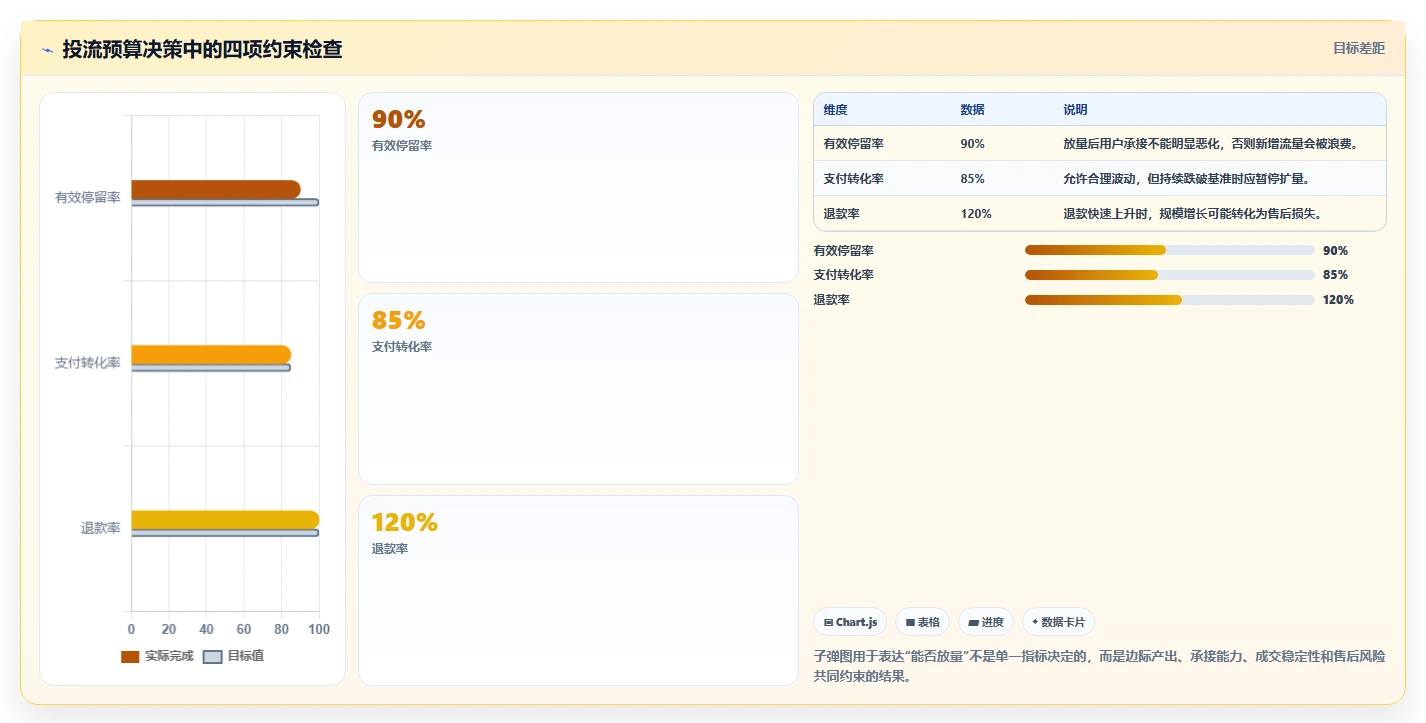This screenshot has height=723, width=1426.
Task: Click the 维度 column header
Action: coord(835,109)
